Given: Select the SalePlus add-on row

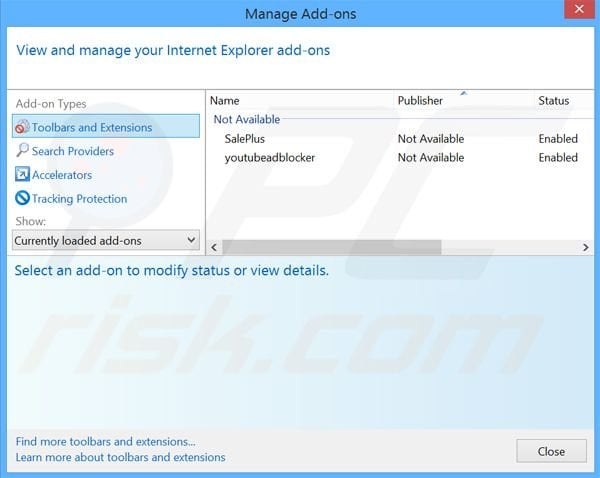Looking at the screenshot, I should click(x=401, y=139).
